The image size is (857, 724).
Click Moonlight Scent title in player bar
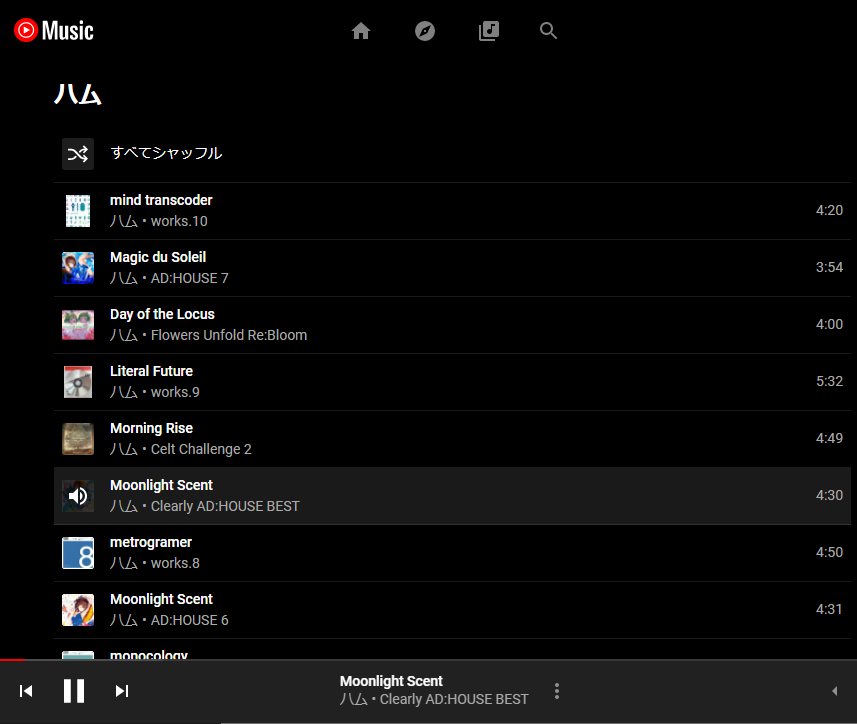(x=391, y=681)
